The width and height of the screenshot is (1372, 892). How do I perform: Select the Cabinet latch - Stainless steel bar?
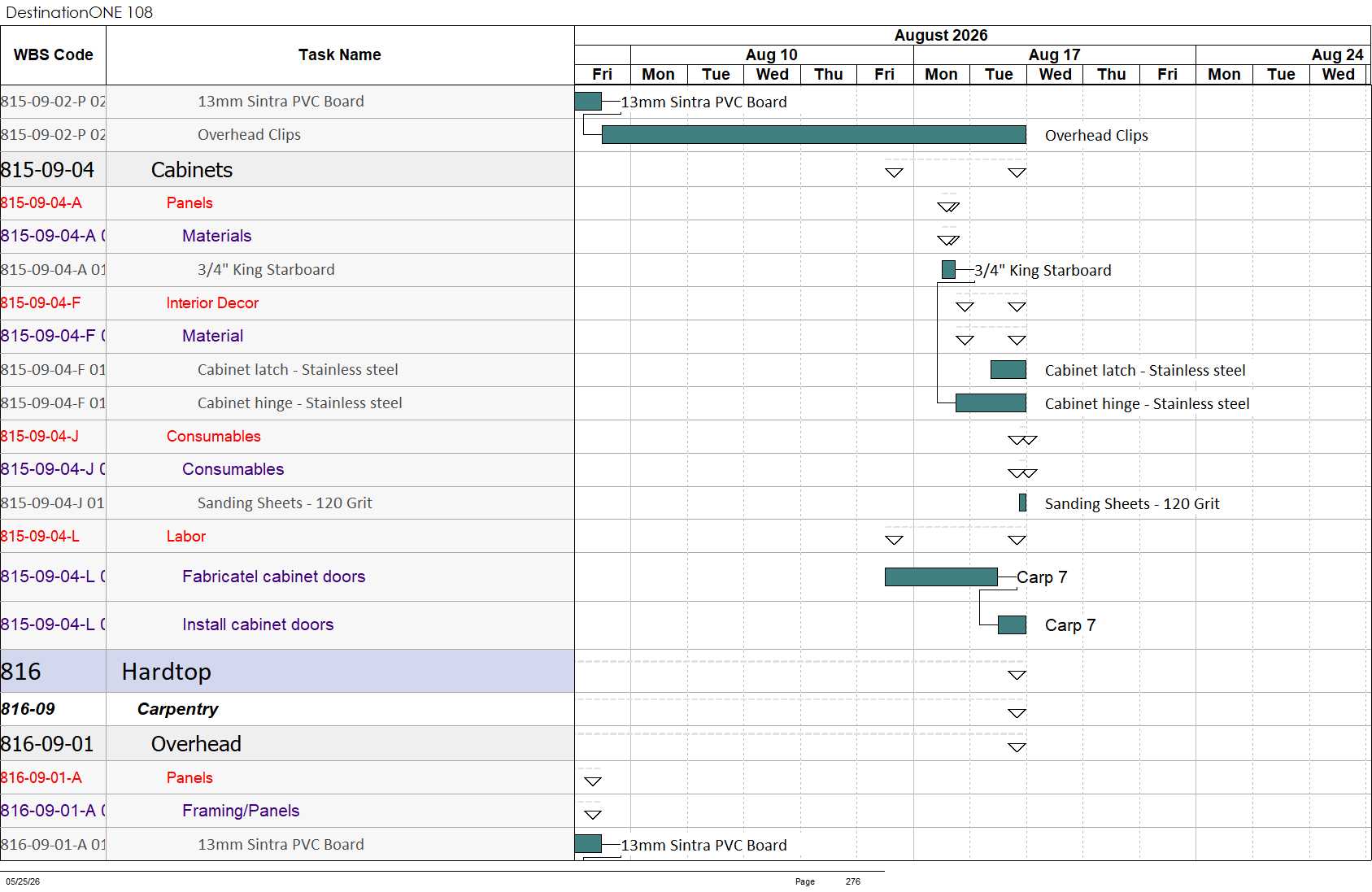[1008, 370]
